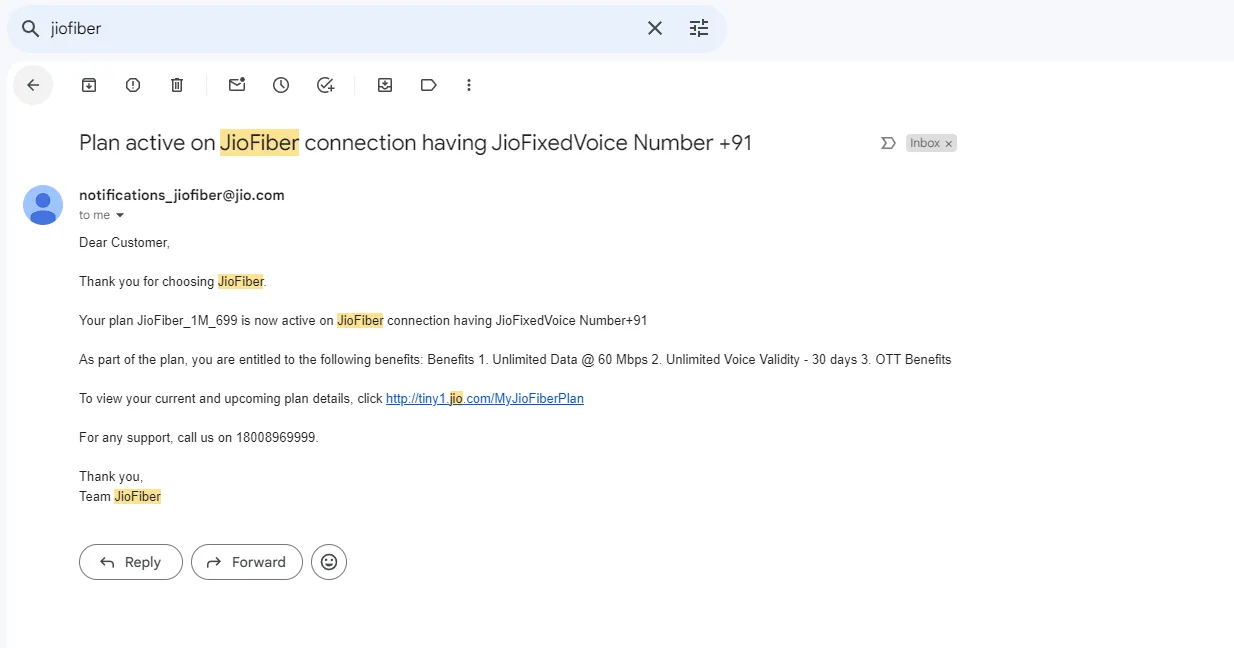Image resolution: width=1234 pixels, height=648 pixels.
Task: Open the More options three-dot menu
Action: 469,85
